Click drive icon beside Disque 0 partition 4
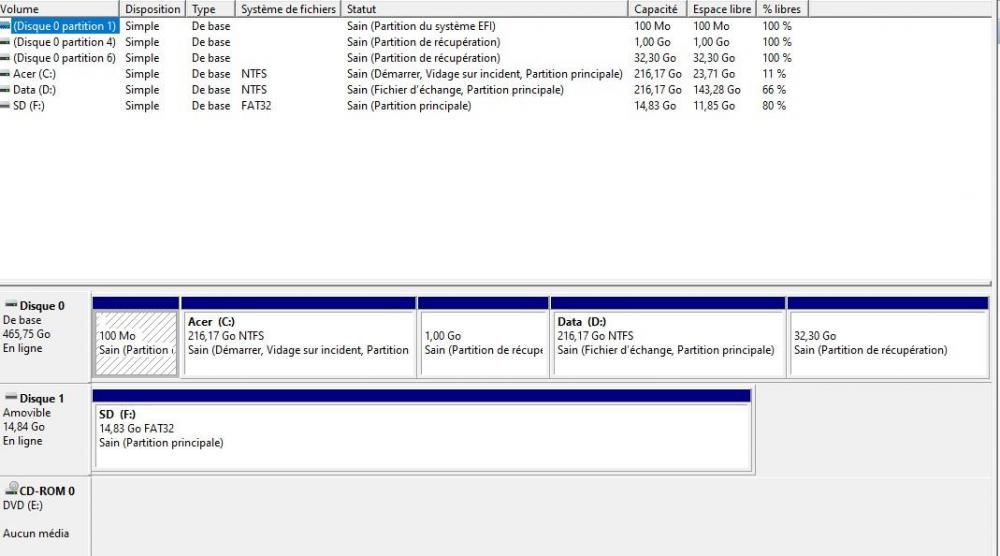The width and height of the screenshot is (1000, 556). click(x=5, y=42)
